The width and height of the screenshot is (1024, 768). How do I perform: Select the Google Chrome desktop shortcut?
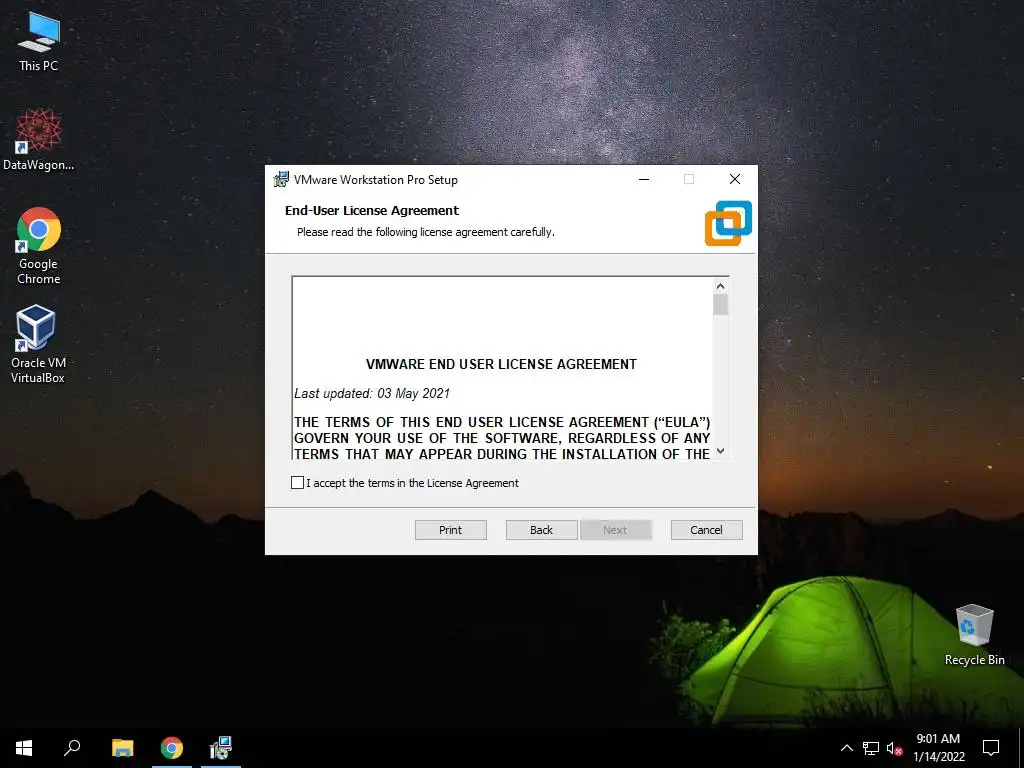click(39, 246)
